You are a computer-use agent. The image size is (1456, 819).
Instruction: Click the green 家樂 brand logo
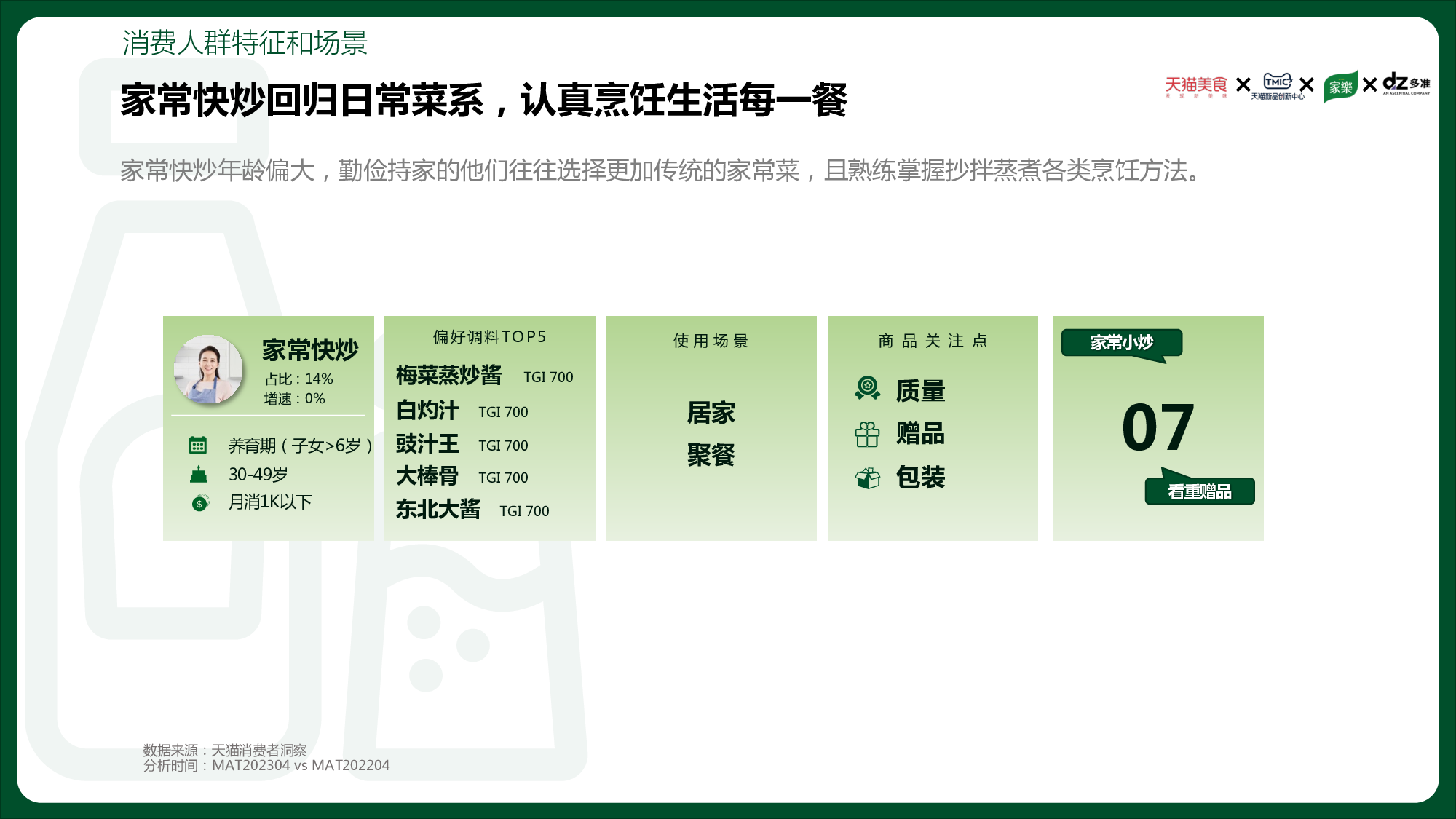1340,86
